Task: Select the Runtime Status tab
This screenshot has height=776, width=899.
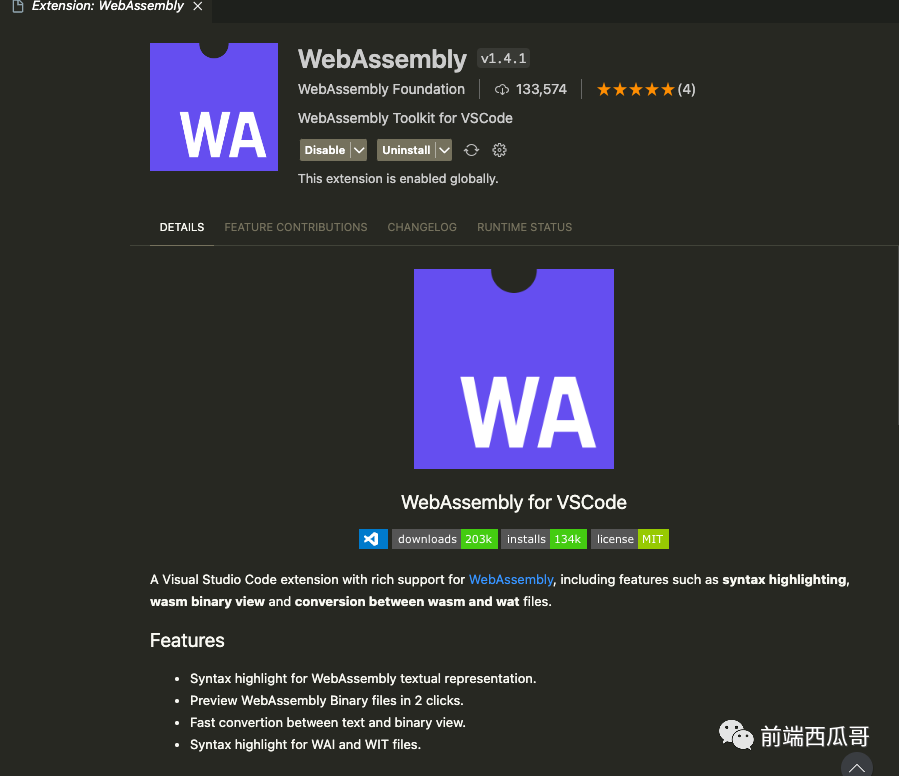Action: click(525, 227)
